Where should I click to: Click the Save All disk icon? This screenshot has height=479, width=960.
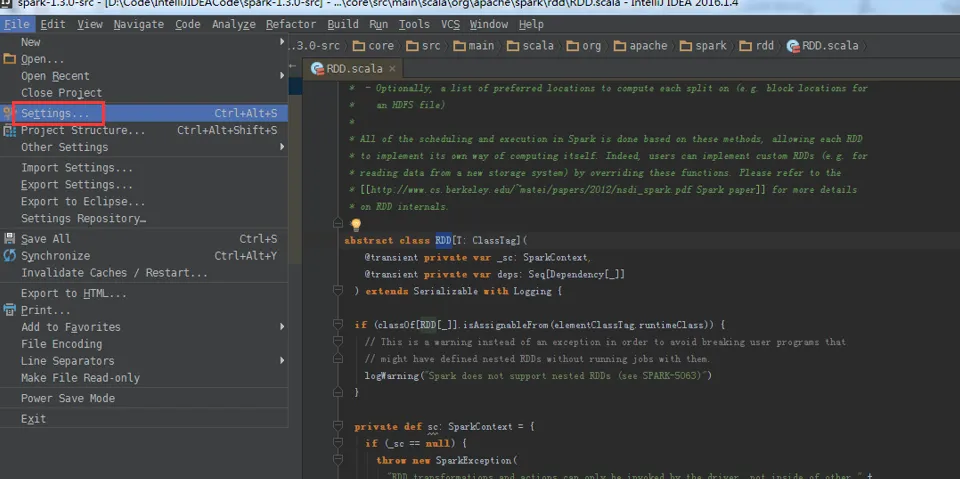coord(10,239)
